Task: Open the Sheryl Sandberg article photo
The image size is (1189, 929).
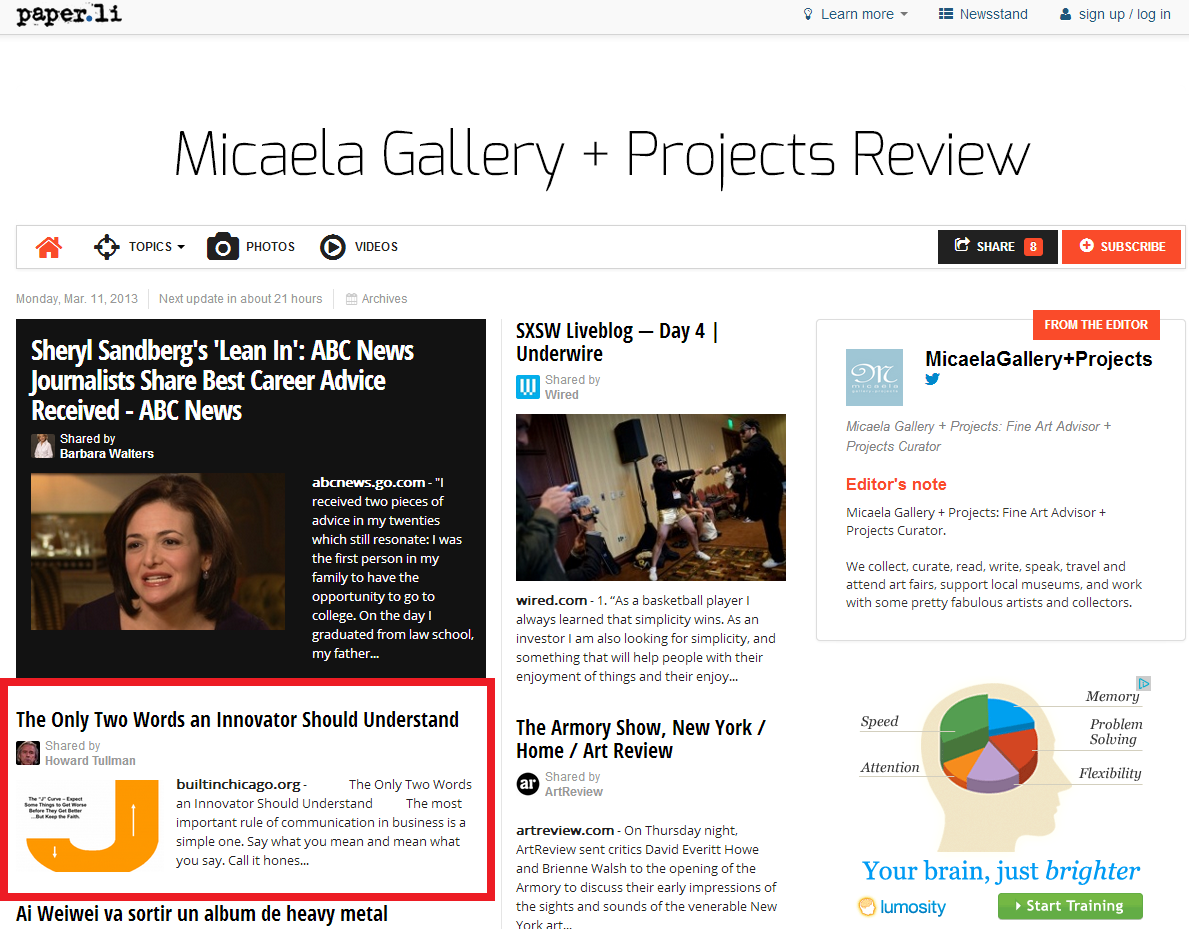Action: click(x=158, y=551)
